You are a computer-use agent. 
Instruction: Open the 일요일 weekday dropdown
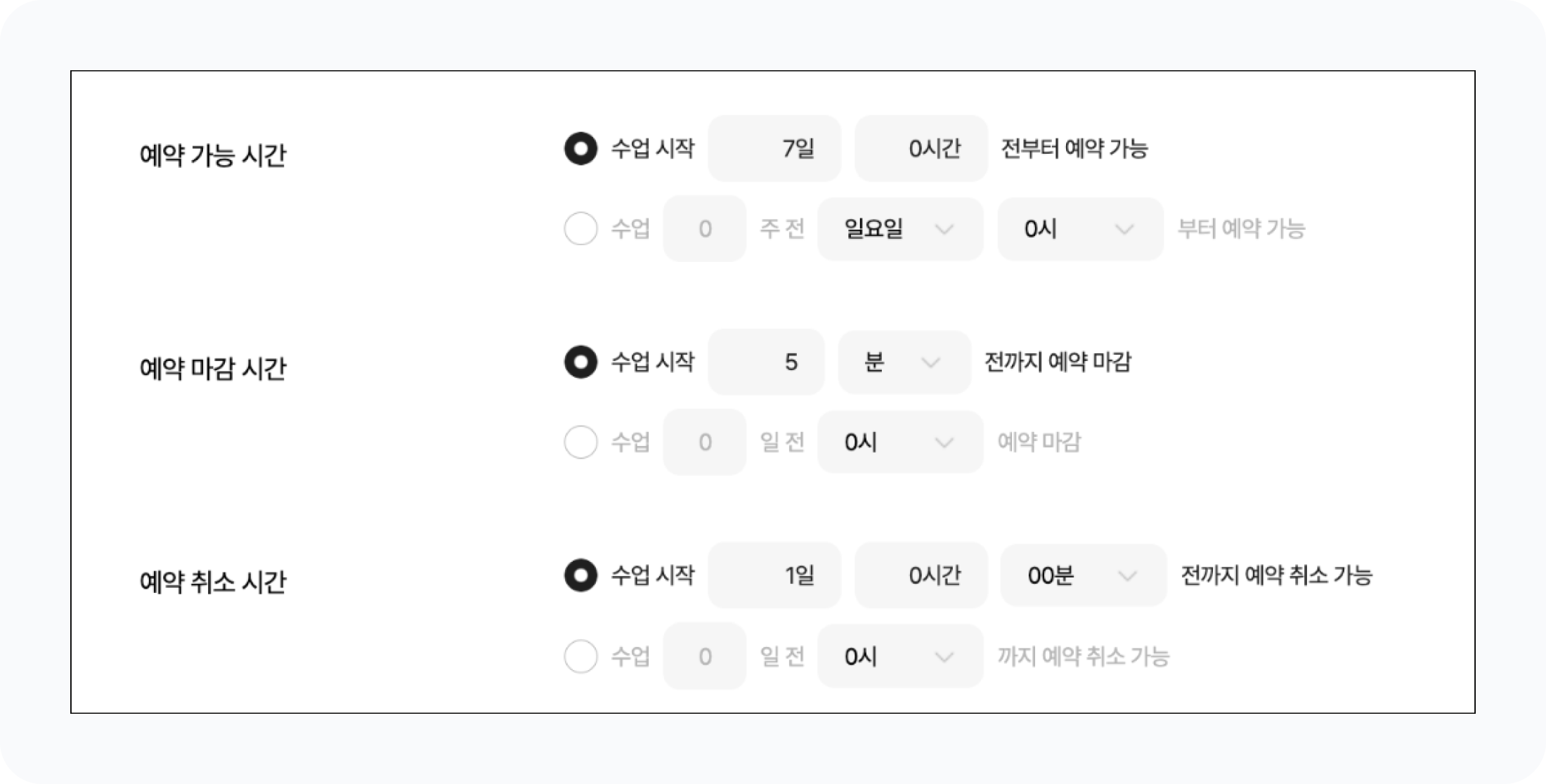(x=900, y=229)
